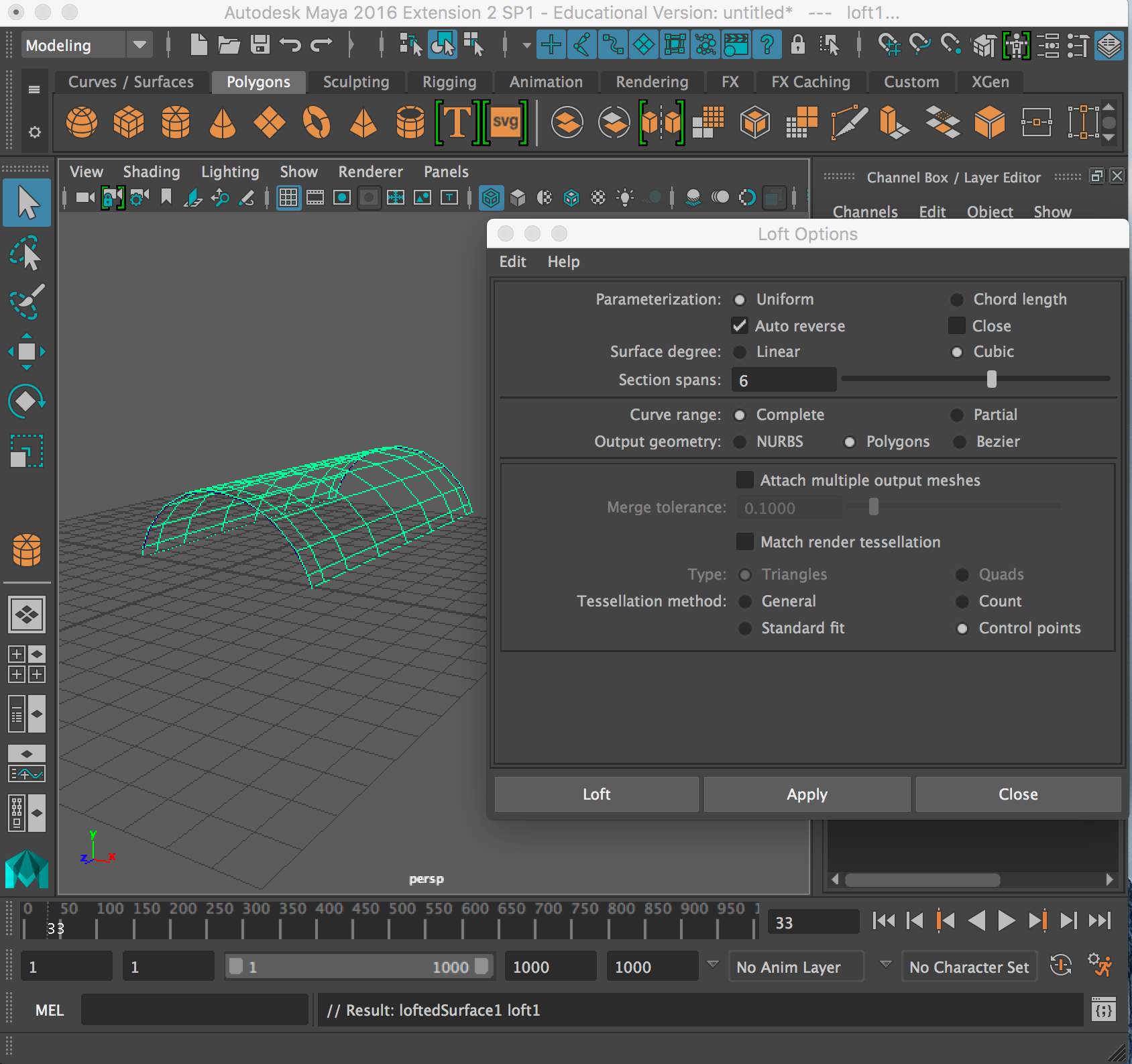Choose the Move tool in toolbox

pyautogui.click(x=26, y=352)
